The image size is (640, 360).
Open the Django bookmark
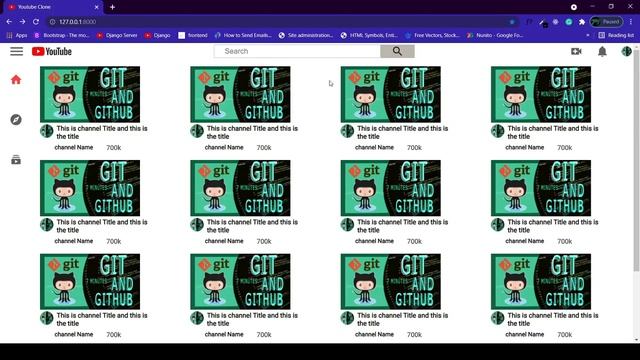[x=158, y=36]
